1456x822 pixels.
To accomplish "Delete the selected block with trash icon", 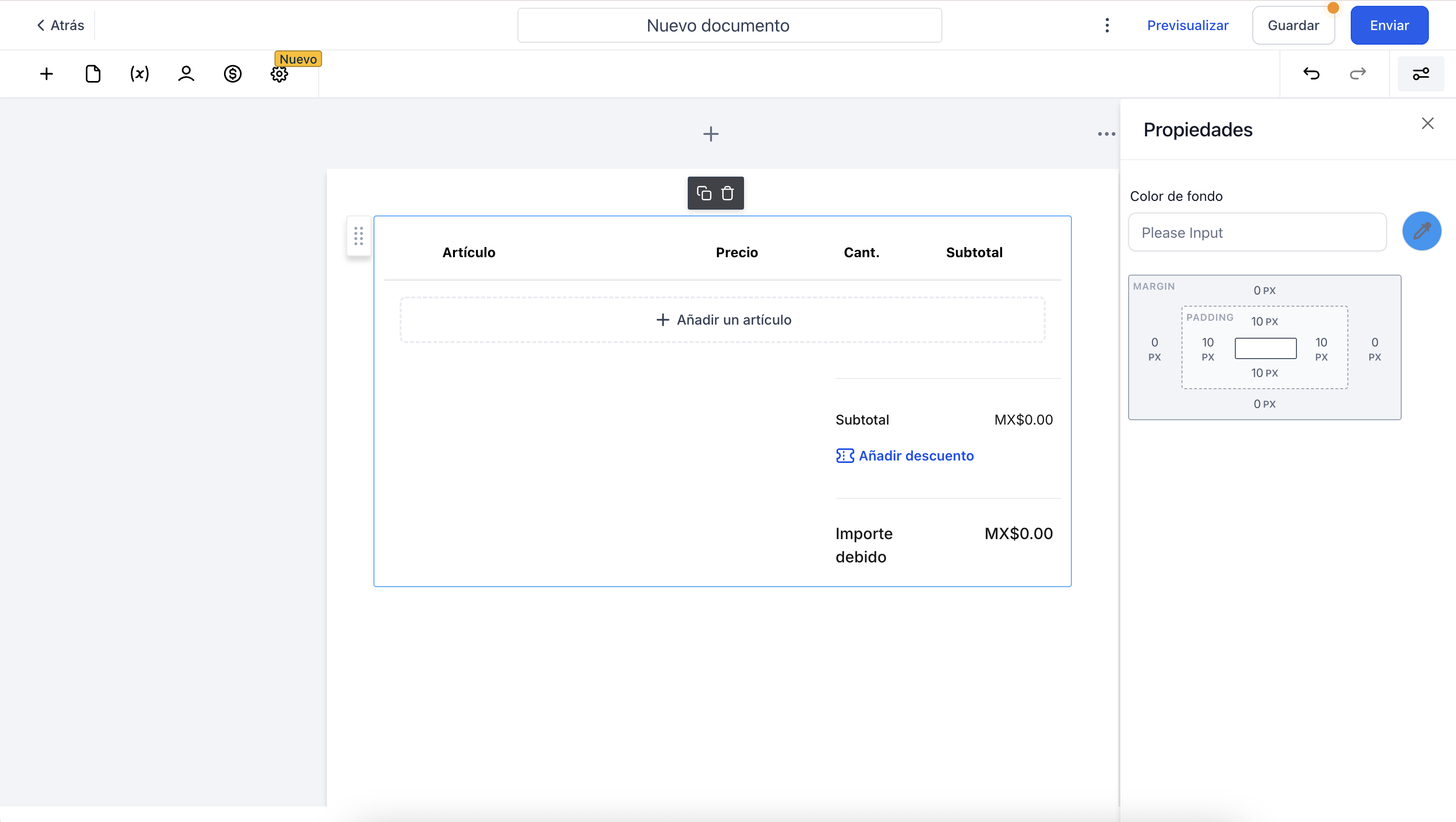I will pos(728,193).
